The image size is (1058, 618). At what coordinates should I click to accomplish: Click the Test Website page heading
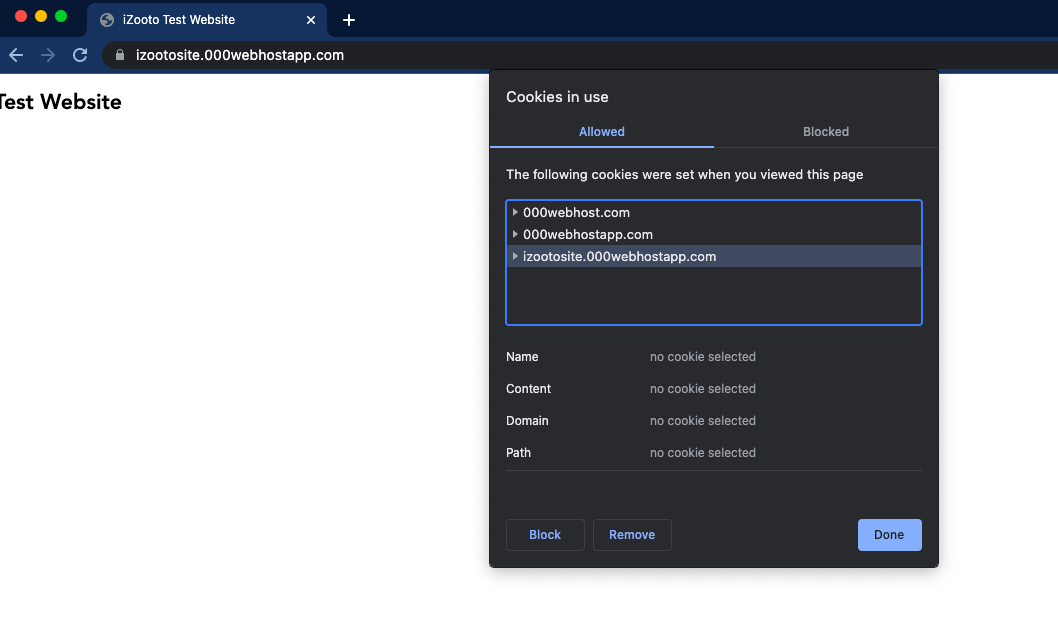coord(61,102)
